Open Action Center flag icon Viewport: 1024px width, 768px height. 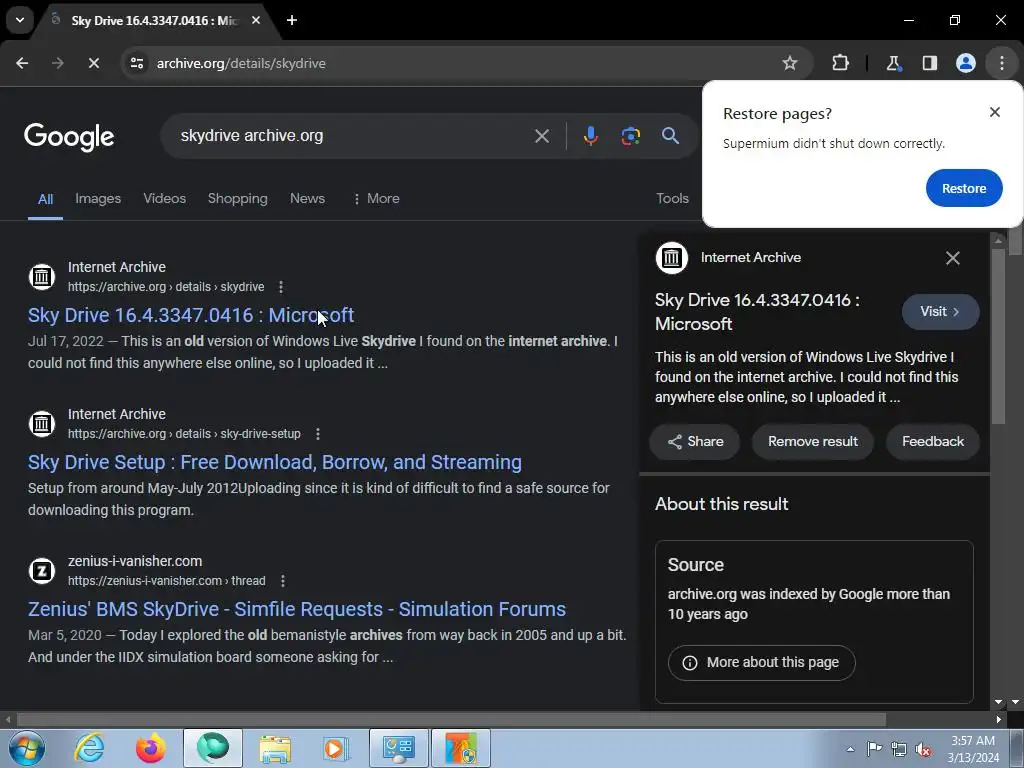pos(874,749)
